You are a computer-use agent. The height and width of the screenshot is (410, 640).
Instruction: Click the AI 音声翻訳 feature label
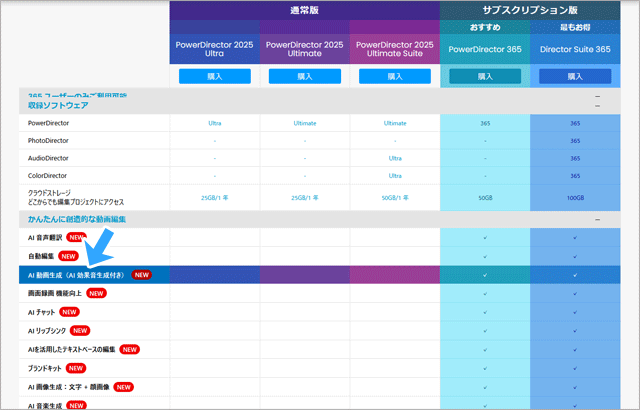pos(45,237)
